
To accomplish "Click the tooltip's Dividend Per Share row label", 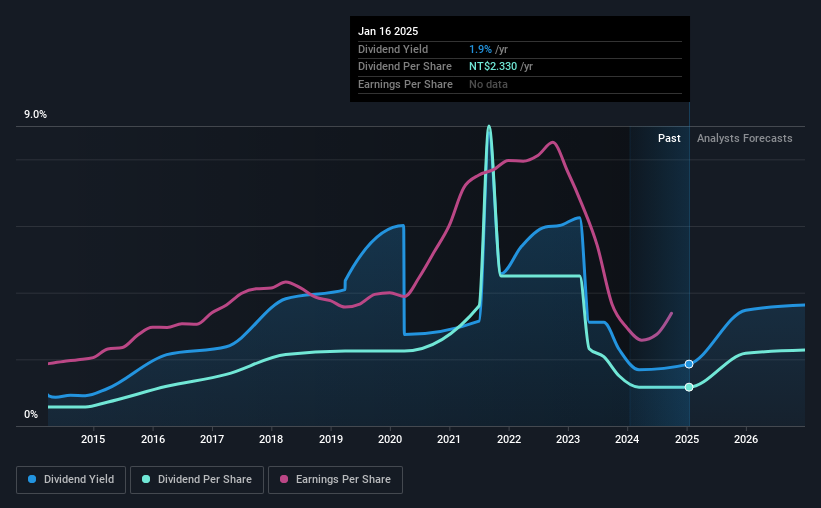I will pos(405,67).
